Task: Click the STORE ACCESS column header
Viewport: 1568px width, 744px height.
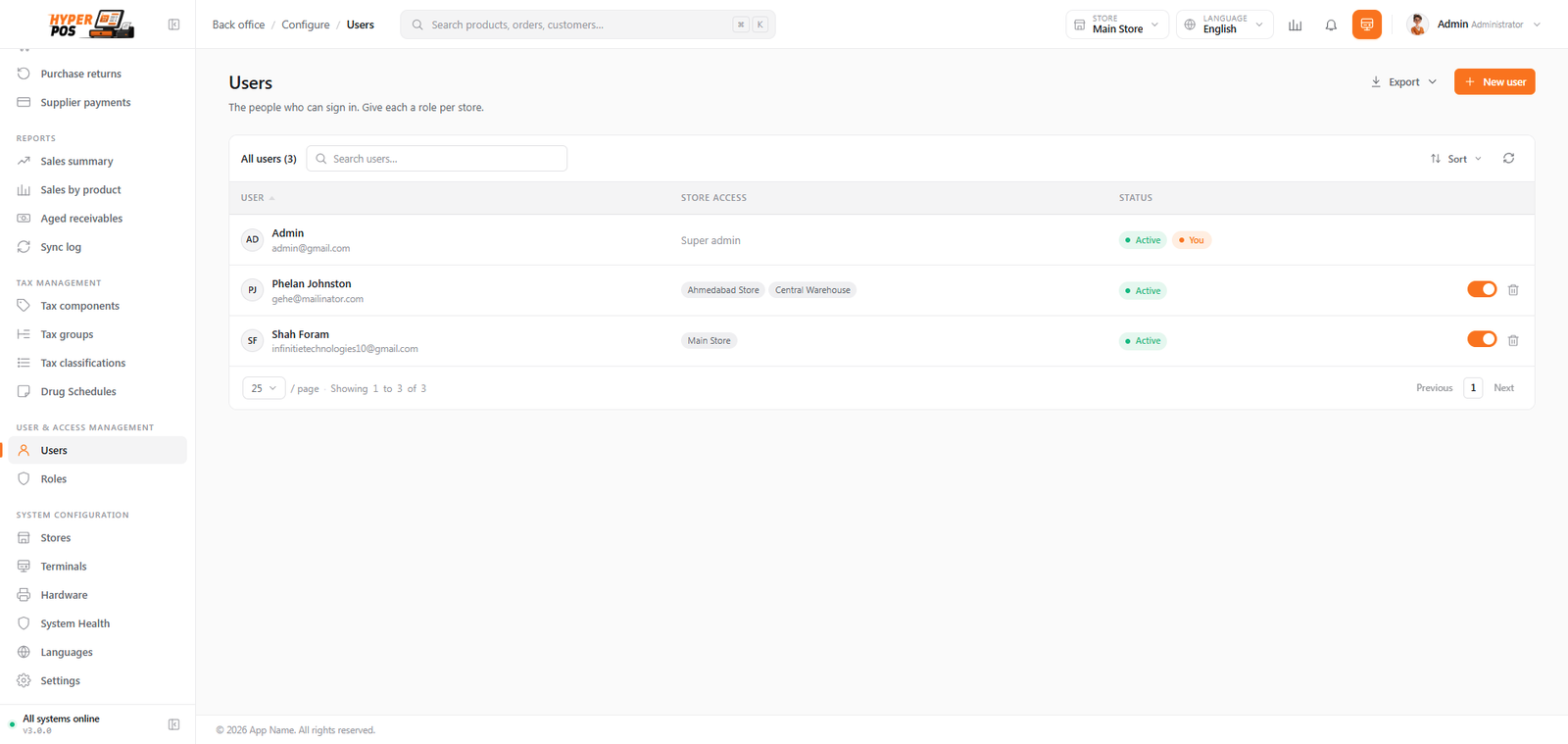Action: point(713,198)
